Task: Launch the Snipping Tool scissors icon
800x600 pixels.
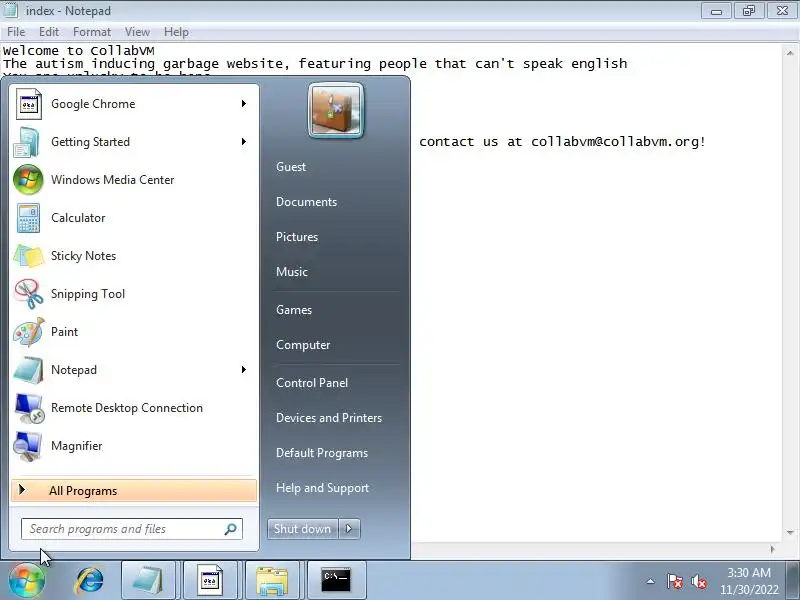Action: click(x=29, y=294)
